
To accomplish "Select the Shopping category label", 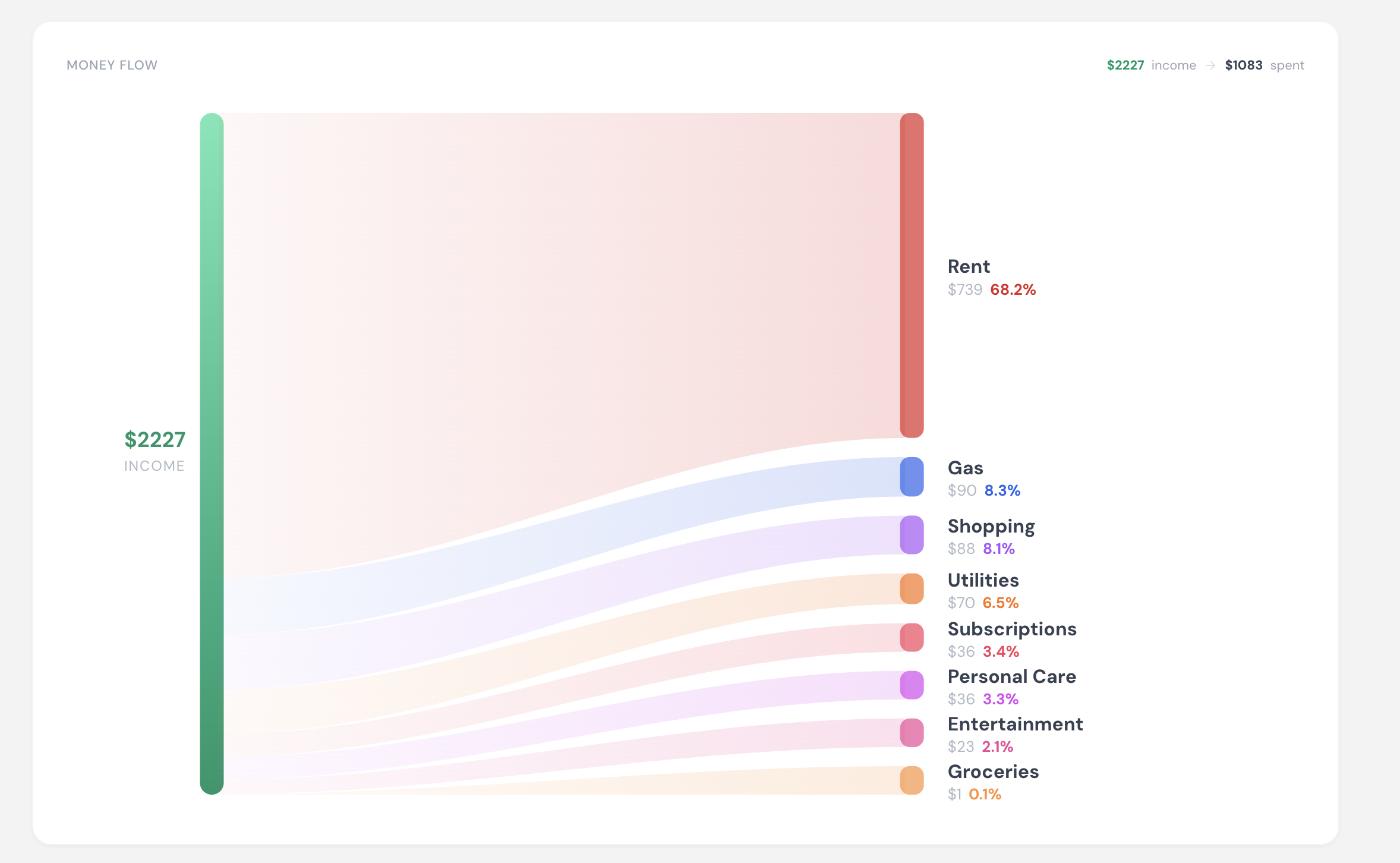I will coord(991,525).
